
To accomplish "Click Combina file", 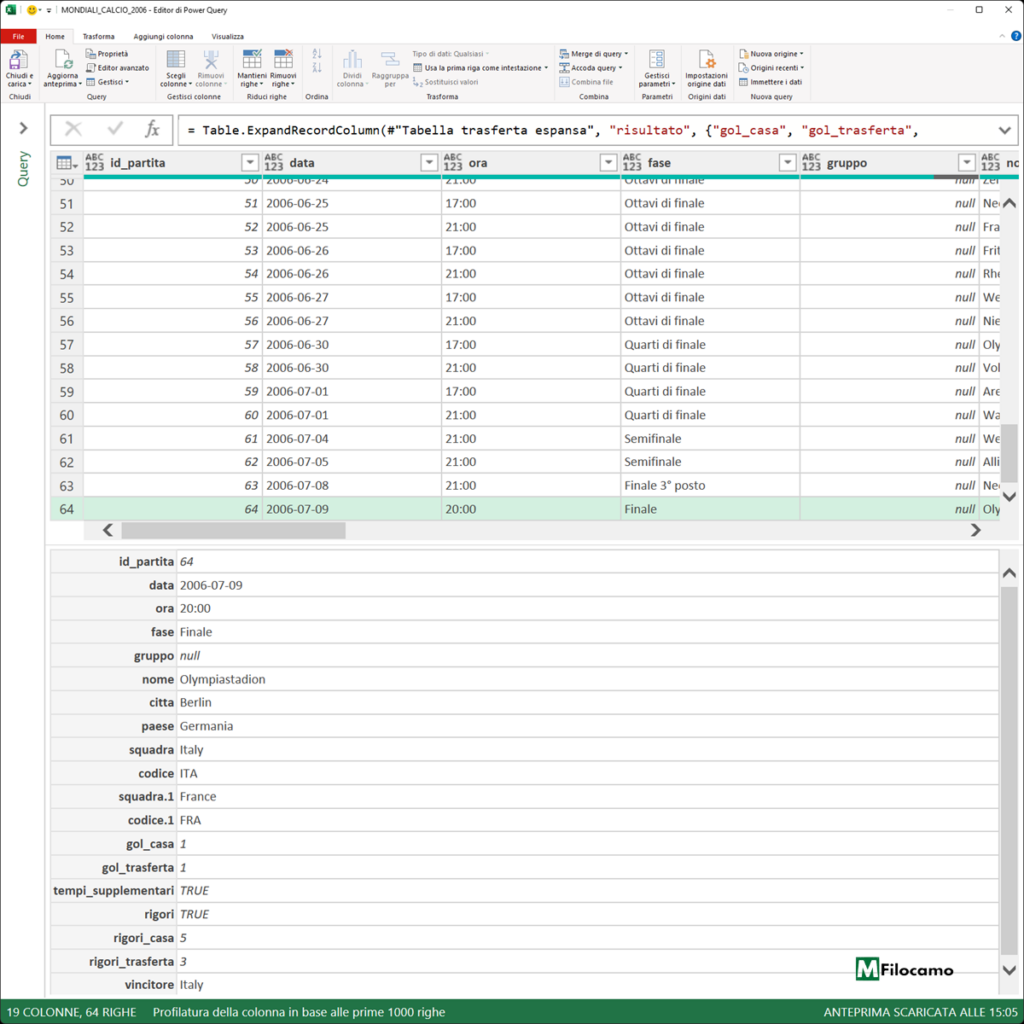I will tap(586, 82).
